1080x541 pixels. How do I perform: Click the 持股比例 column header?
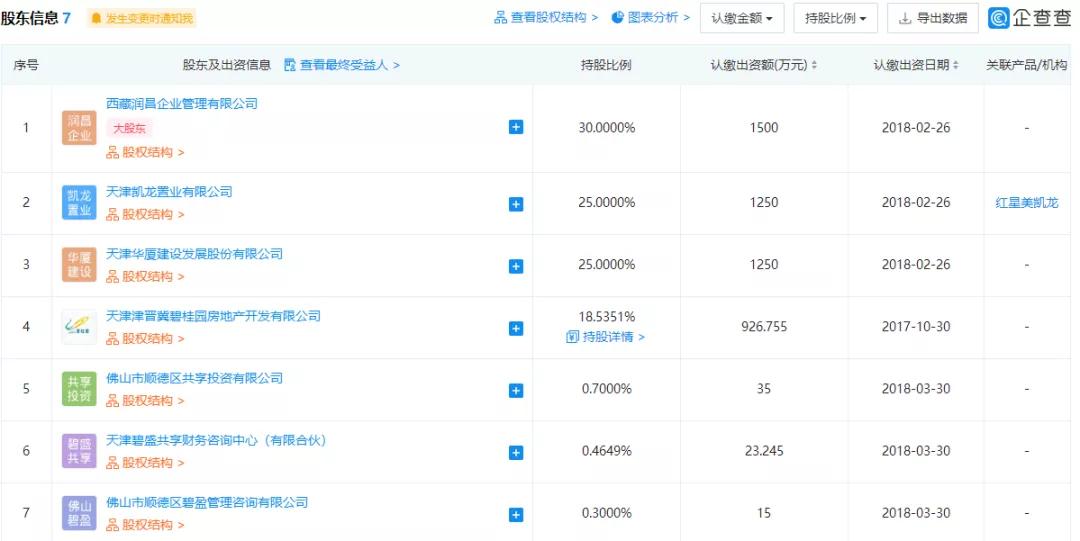[606, 65]
